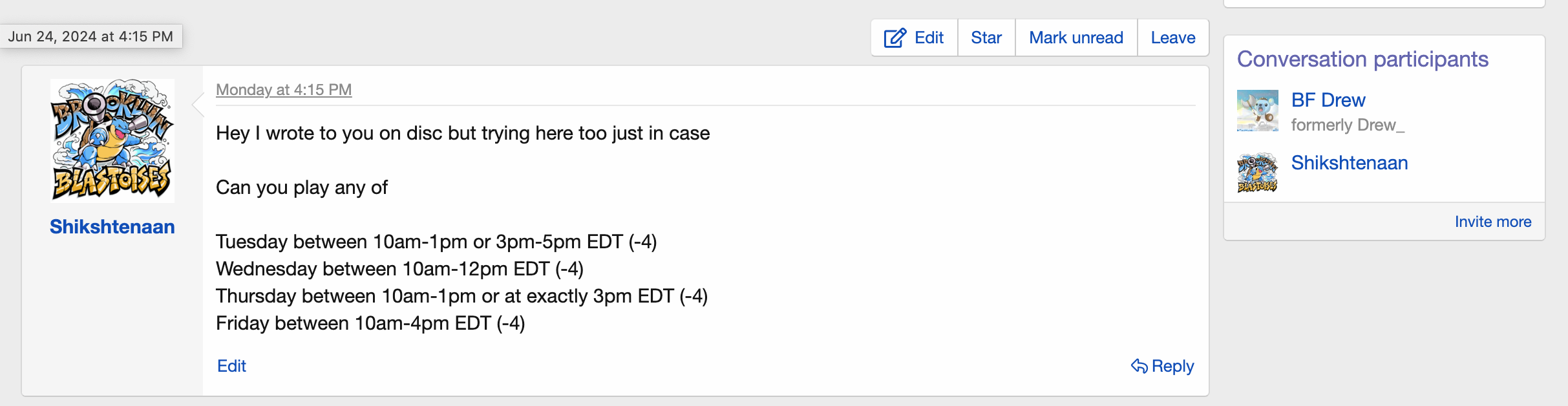Click Invite more to add participants
The height and width of the screenshot is (406, 1568).
click(1492, 222)
